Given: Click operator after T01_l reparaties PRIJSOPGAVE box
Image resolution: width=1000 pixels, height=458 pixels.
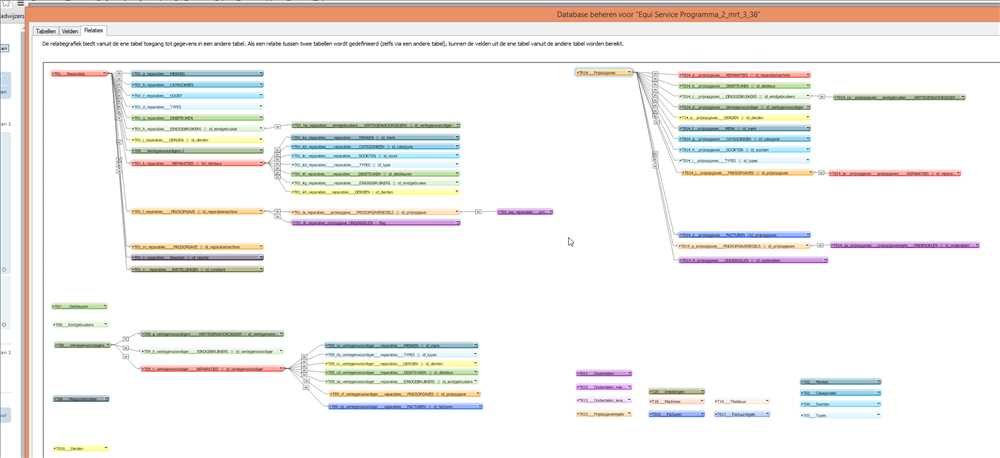Looking at the screenshot, I should point(277,211).
